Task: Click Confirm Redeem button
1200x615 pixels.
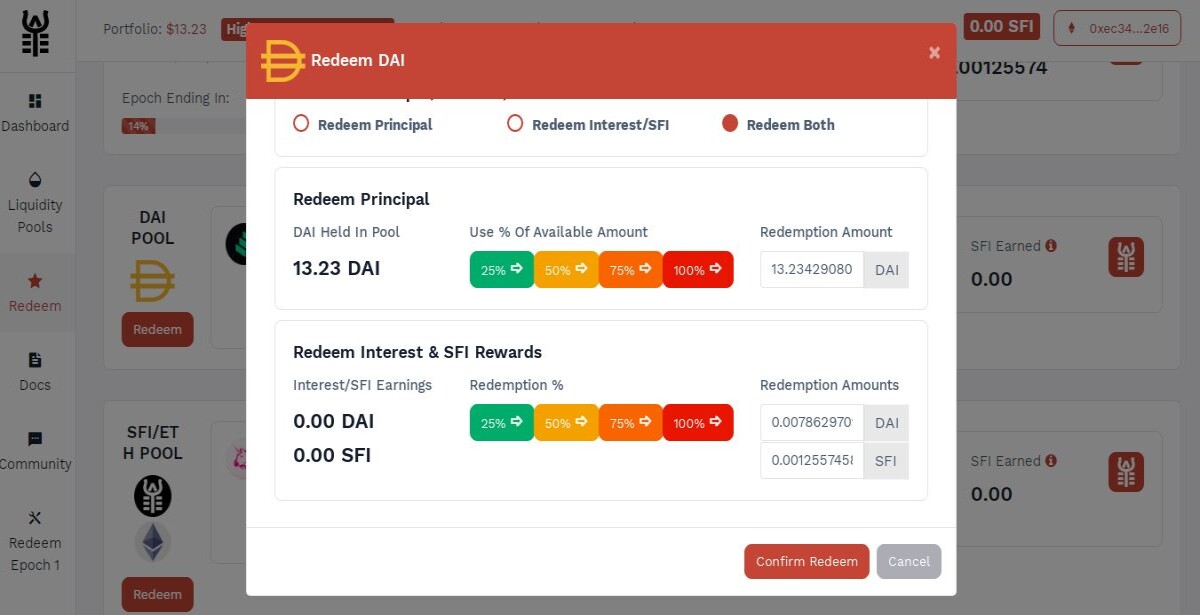Action: [x=807, y=561]
